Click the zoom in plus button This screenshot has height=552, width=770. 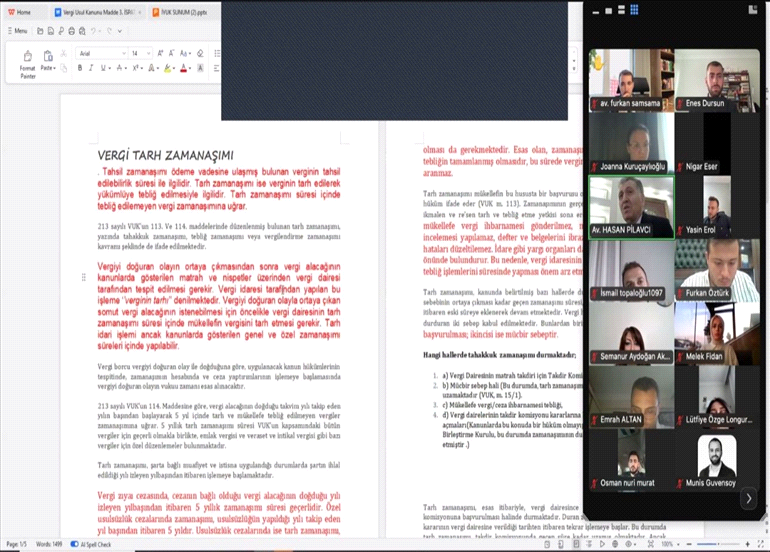pyautogui.click(x=747, y=544)
